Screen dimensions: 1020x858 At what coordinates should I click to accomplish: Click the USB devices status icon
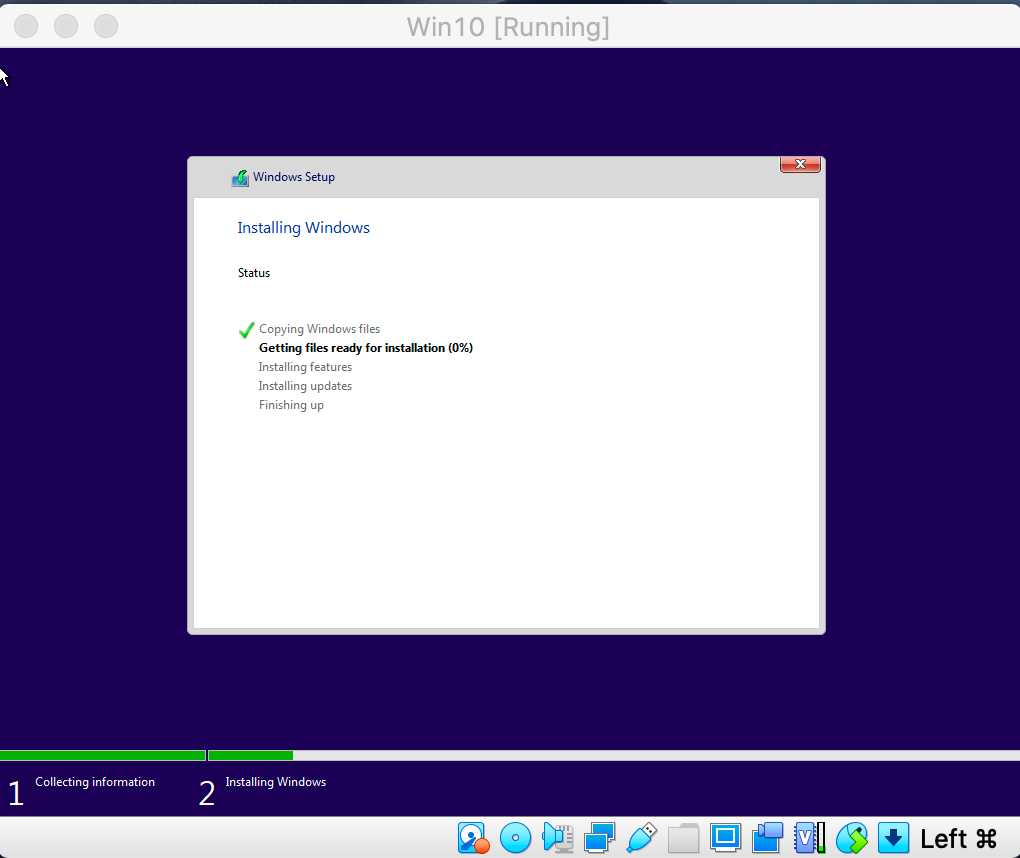[x=641, y=838]
